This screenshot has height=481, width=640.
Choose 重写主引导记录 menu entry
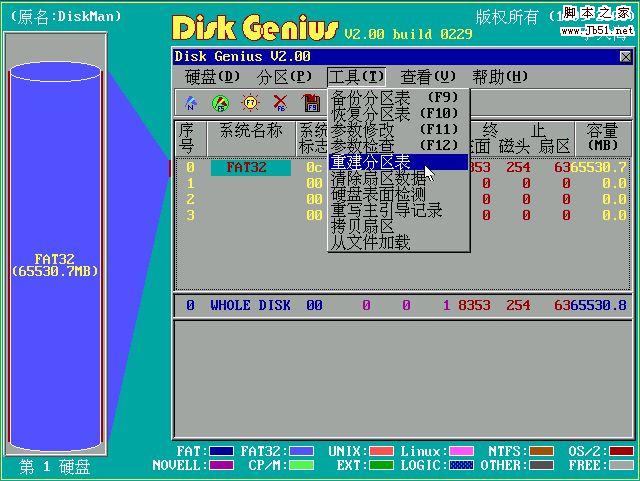(x=386, y=210)
